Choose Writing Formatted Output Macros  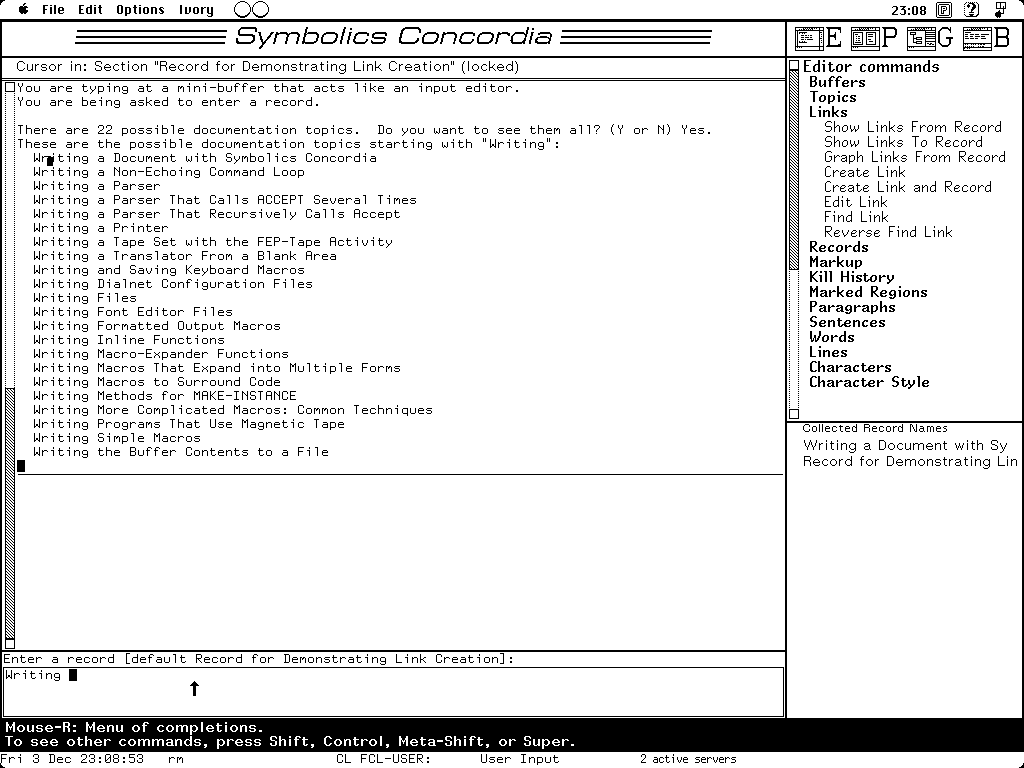click(157, 326)
